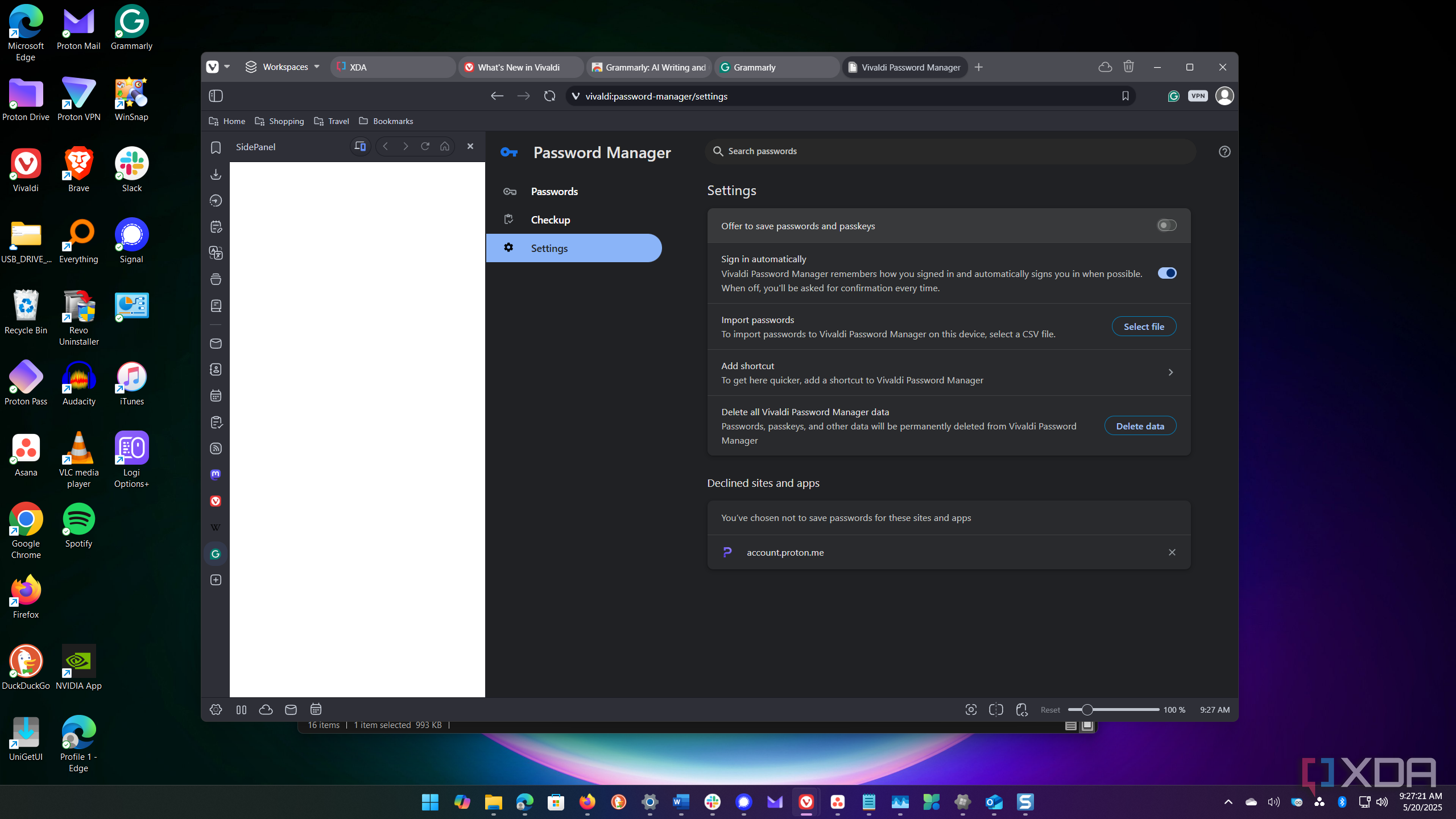This screenshot has width=1456, height=819.
Task: Toggle the VPN button in toolbar
Action: [1198, 96]
